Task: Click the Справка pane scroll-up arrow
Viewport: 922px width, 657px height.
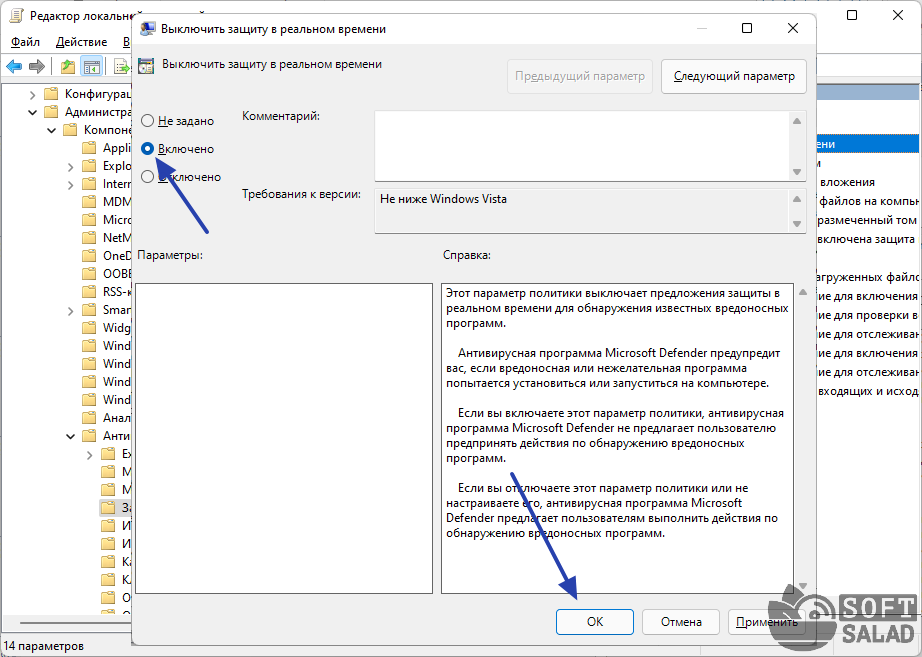Action: coord(803,292)
